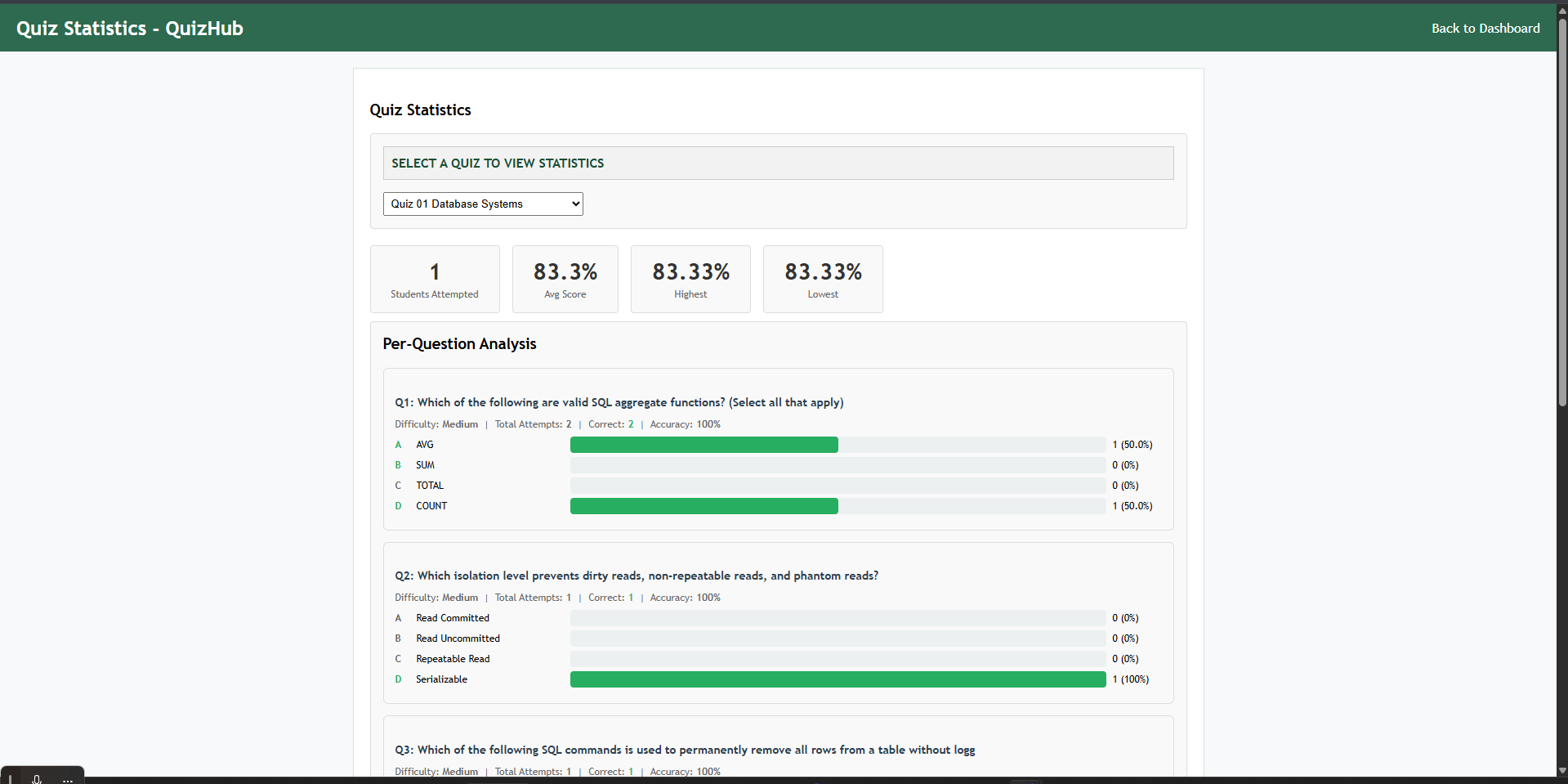Click the "C" letter beside Repeatable Read
The height and width of the screenshot is (784, 1568).
pyautogui.click(x=399, y=659)
